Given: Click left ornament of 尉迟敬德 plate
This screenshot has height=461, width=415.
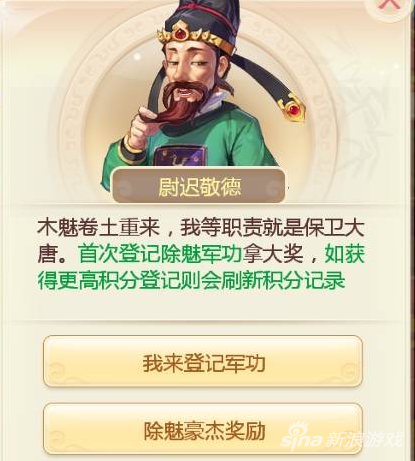Looking at the screenshot, I should (124, 189).
